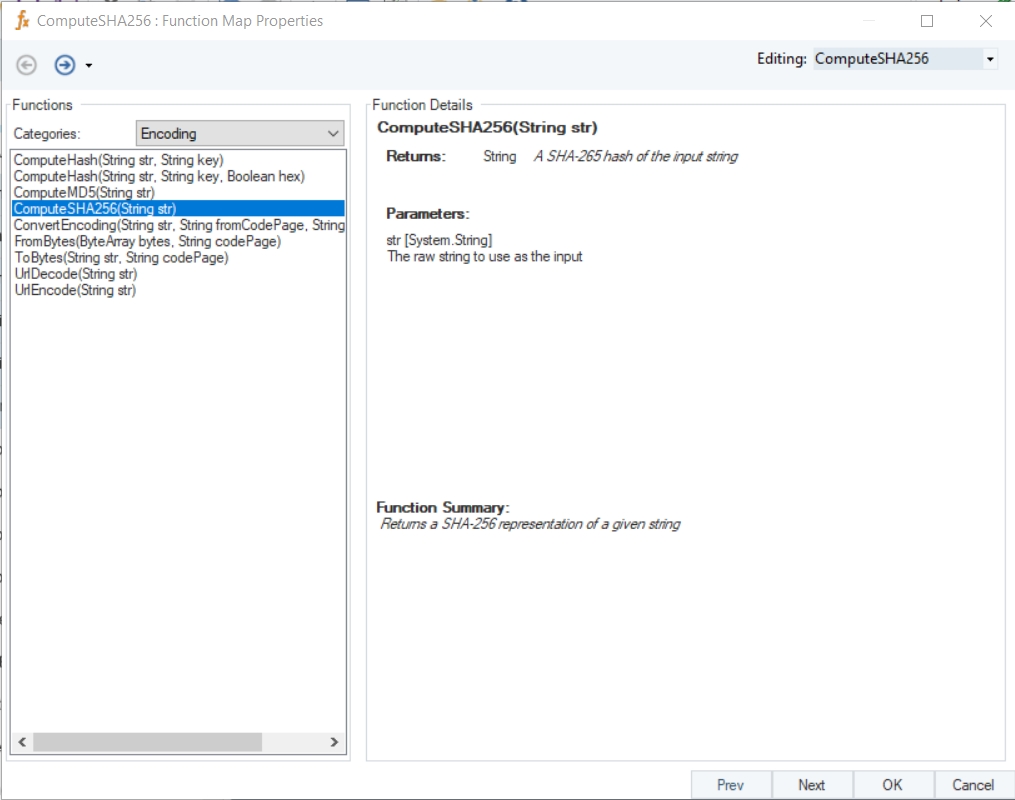Click the 'str [System.String]' parameter text
The image size is (1015, 800).
coord(440,240)
